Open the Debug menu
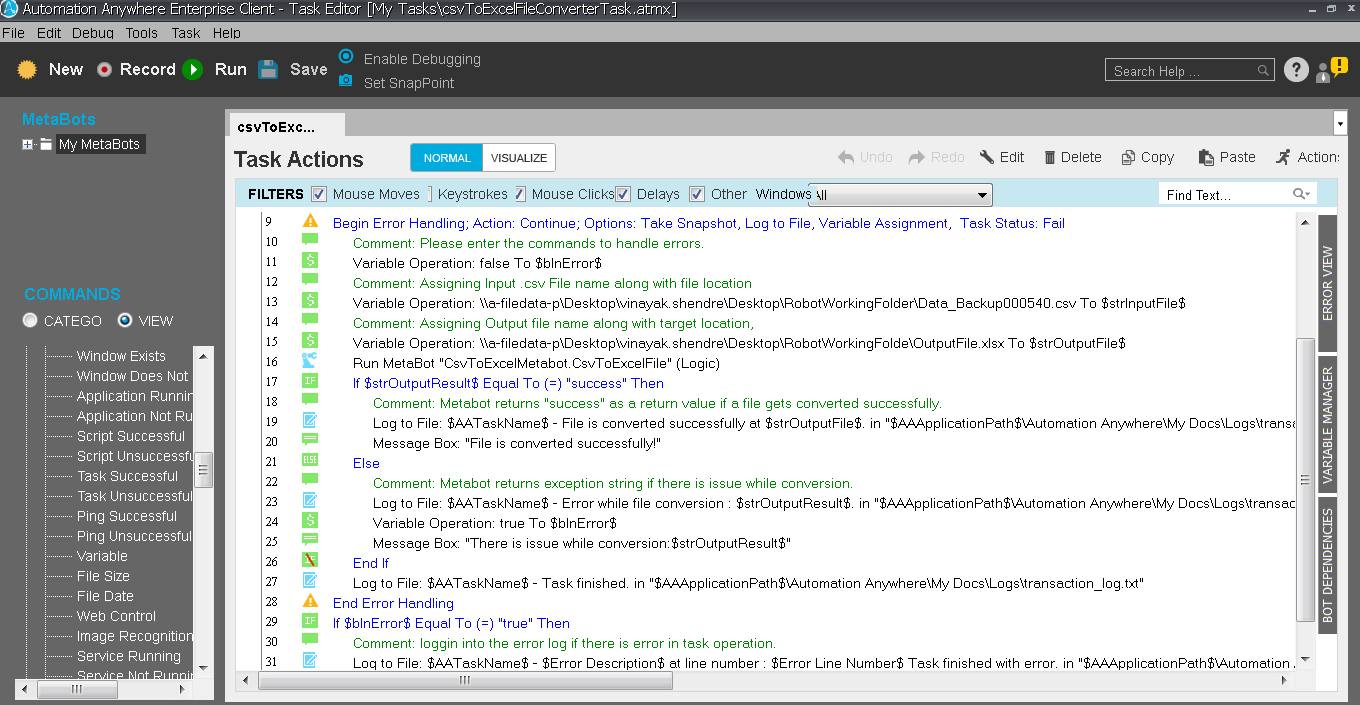The image size is (1360, 705). coord(92,33)
